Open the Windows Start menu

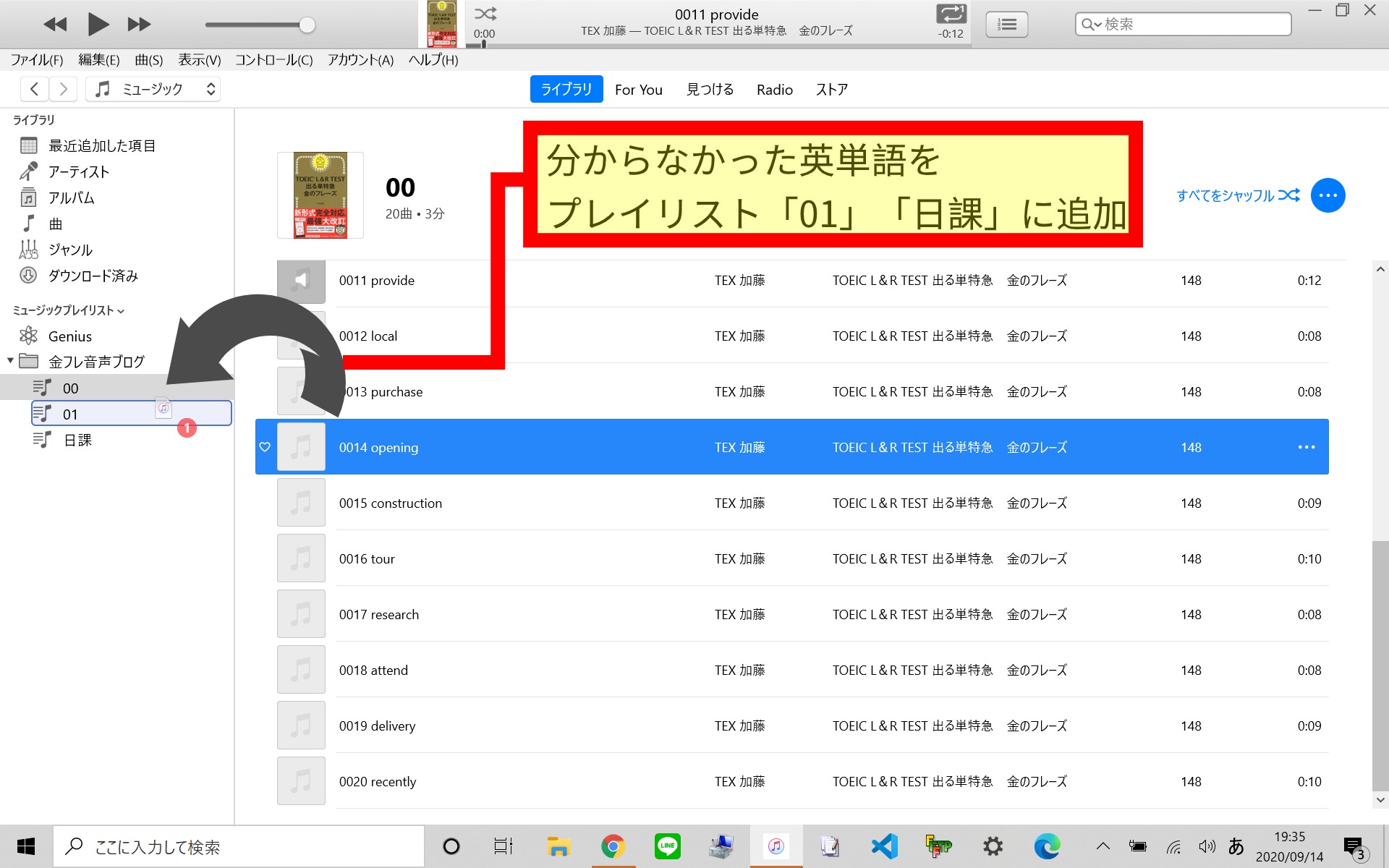tap(26, 846)
